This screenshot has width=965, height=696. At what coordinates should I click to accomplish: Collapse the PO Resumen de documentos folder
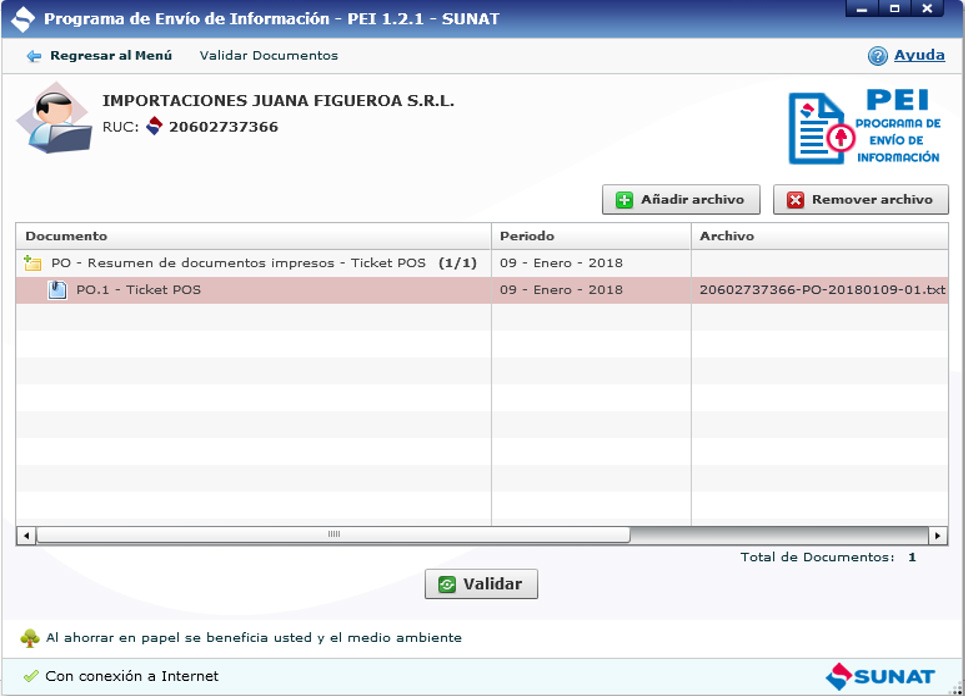[x=33, y=263]
